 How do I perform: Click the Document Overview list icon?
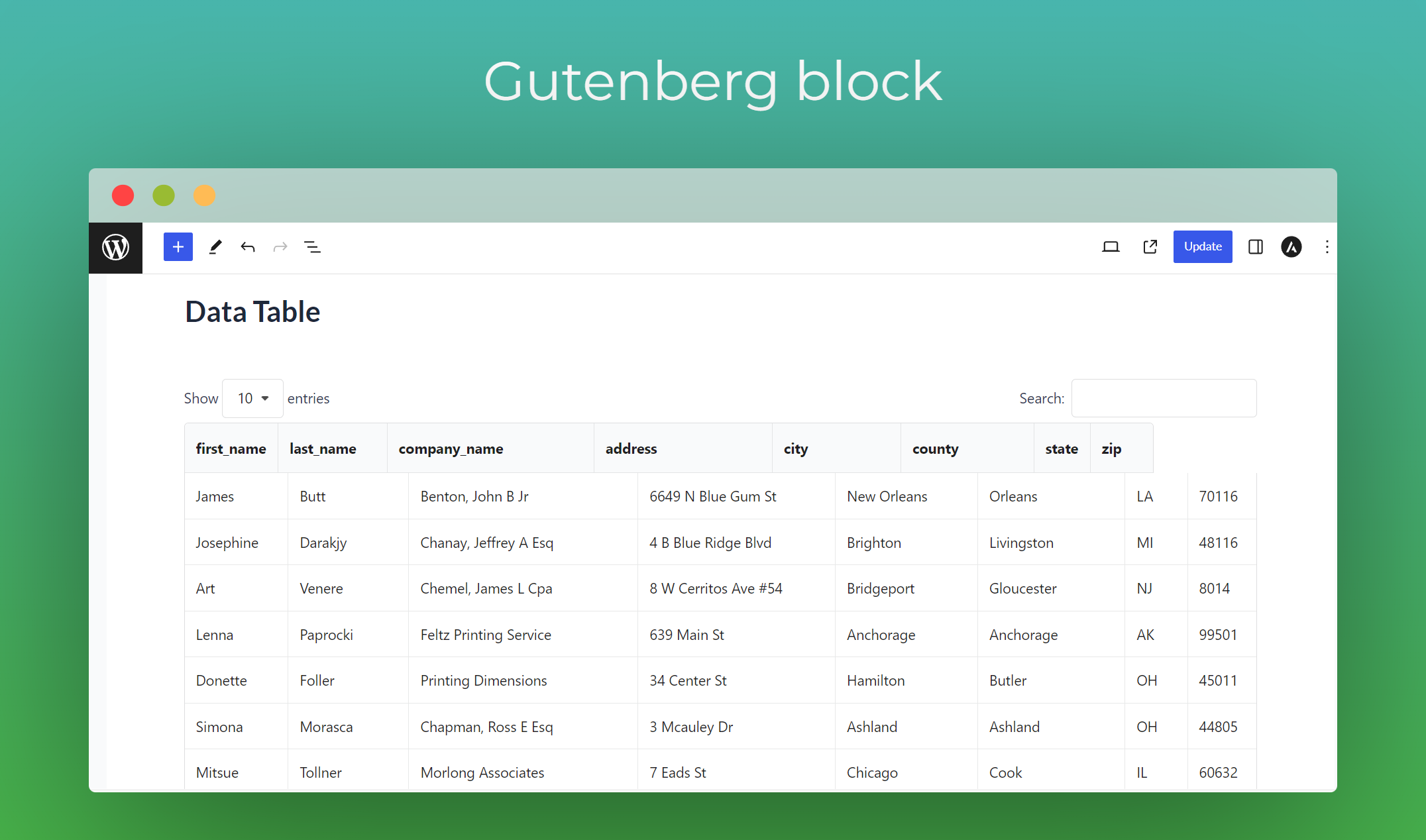(x=312, y=247)
